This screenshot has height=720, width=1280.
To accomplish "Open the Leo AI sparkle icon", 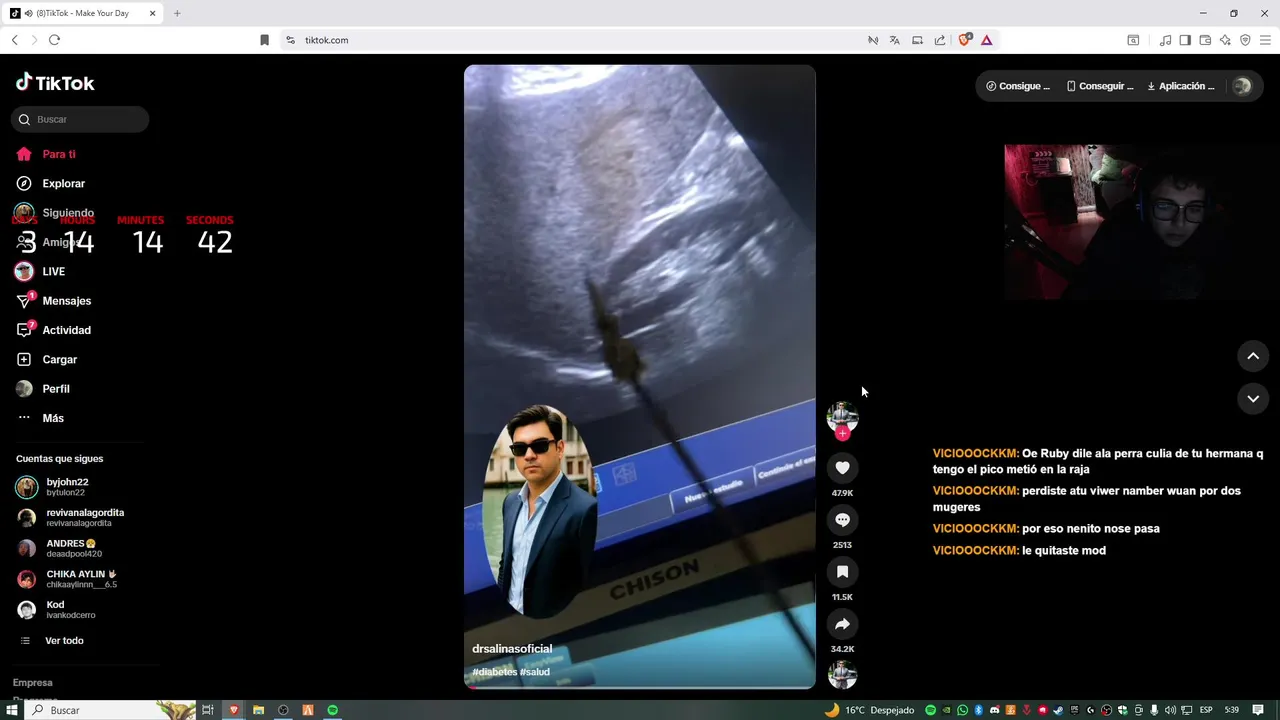I will [x=1225, y=40].
